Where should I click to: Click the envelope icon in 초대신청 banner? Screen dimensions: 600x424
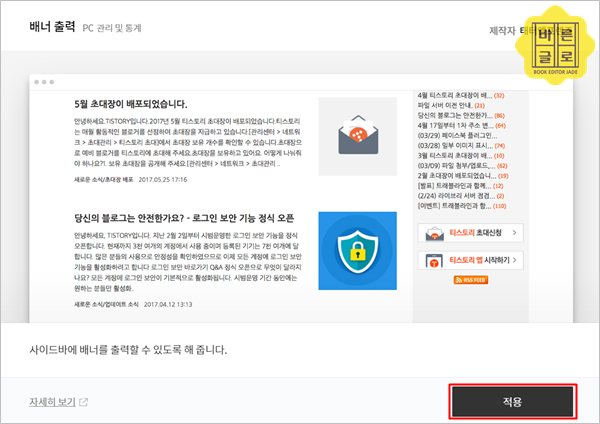(x=434, y=233)
